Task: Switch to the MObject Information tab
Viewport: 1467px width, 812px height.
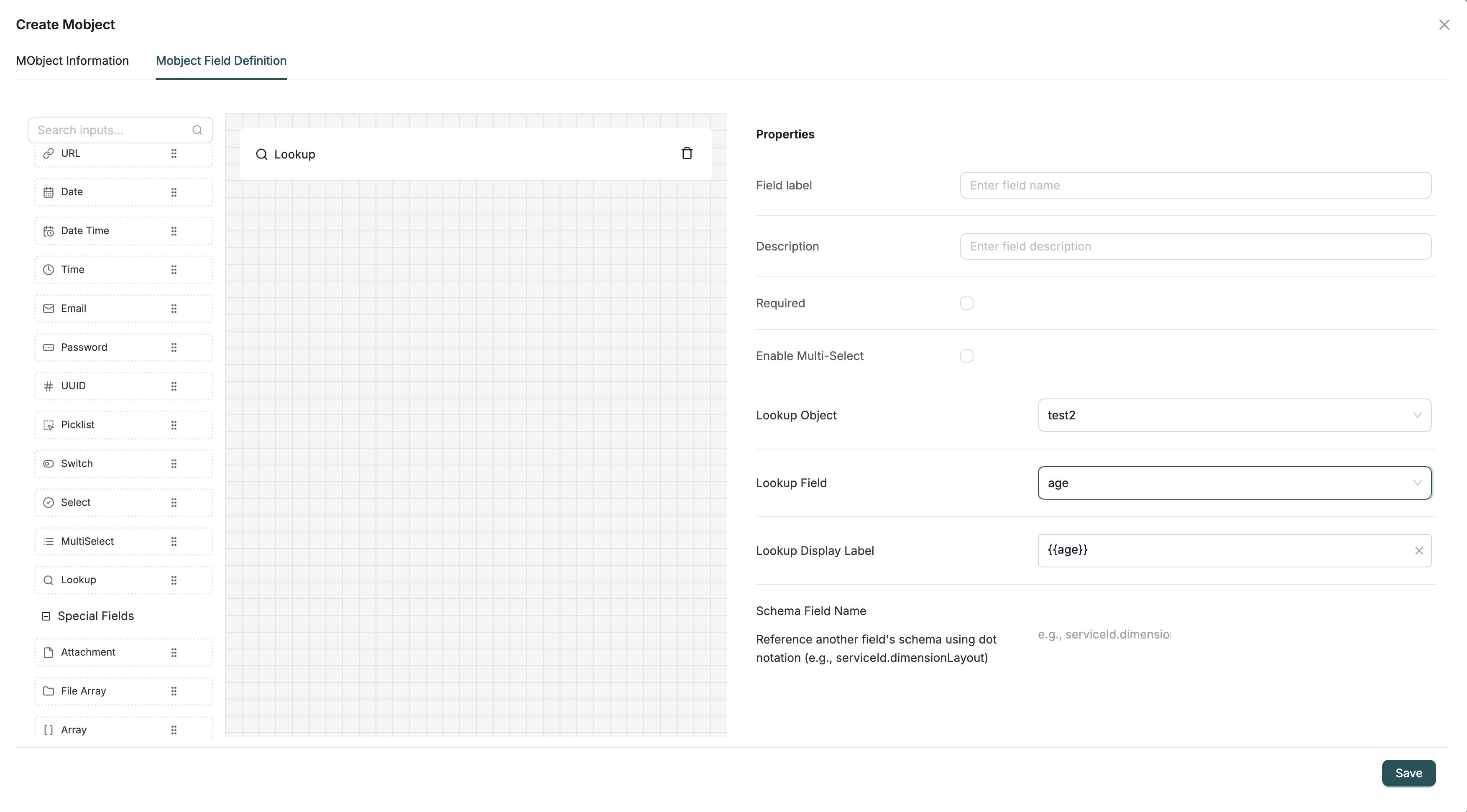Action: pyautogui.click(x=72, y=61)
